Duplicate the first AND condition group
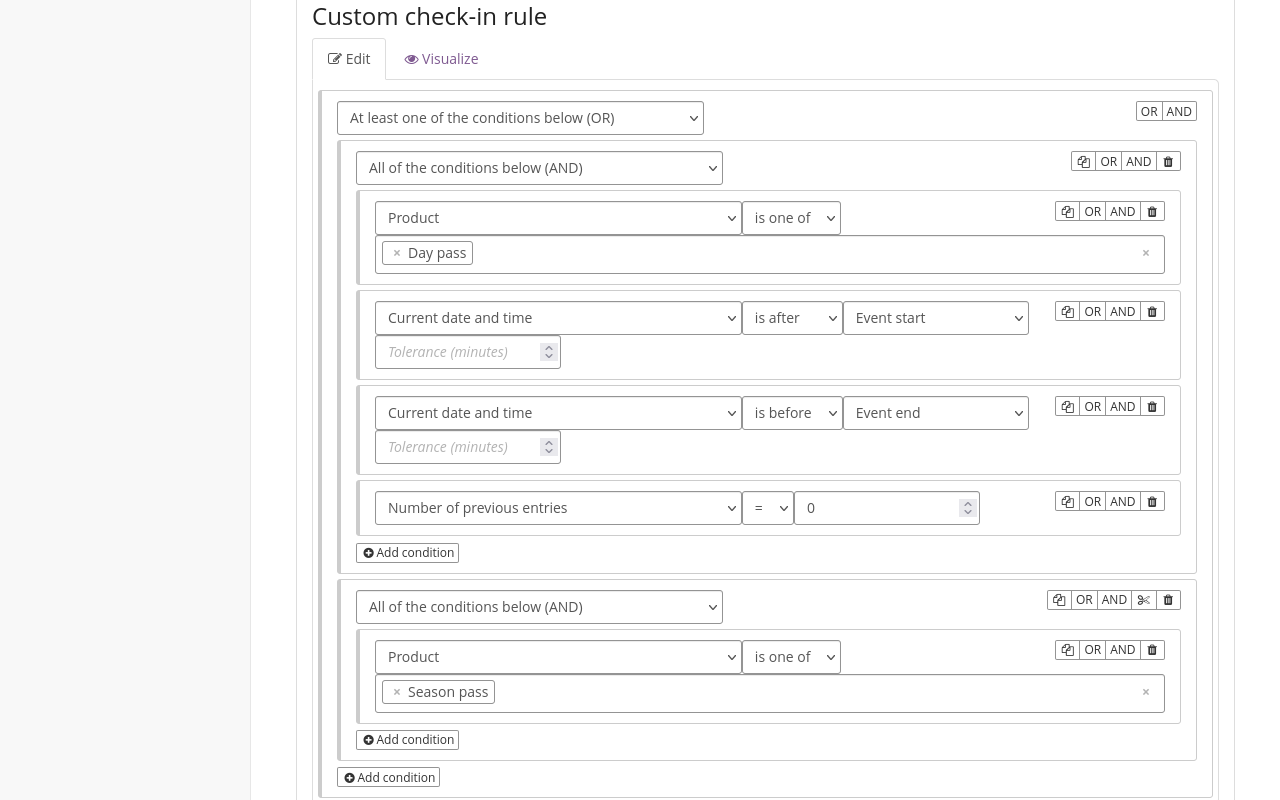This screenshot has width=1280, height=800. coord(1083,162)
